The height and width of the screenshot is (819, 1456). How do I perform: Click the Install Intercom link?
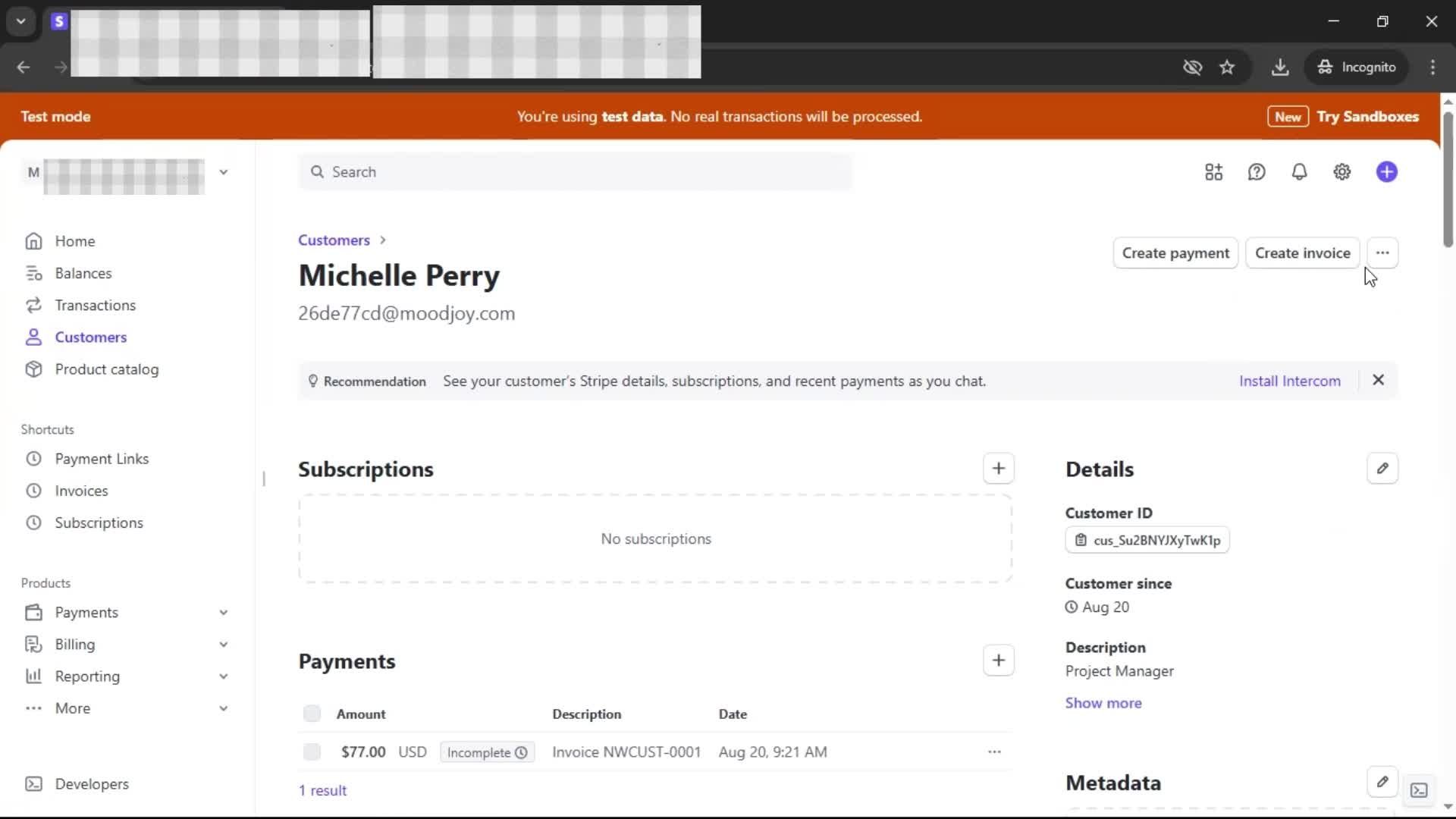(1289, 381)
